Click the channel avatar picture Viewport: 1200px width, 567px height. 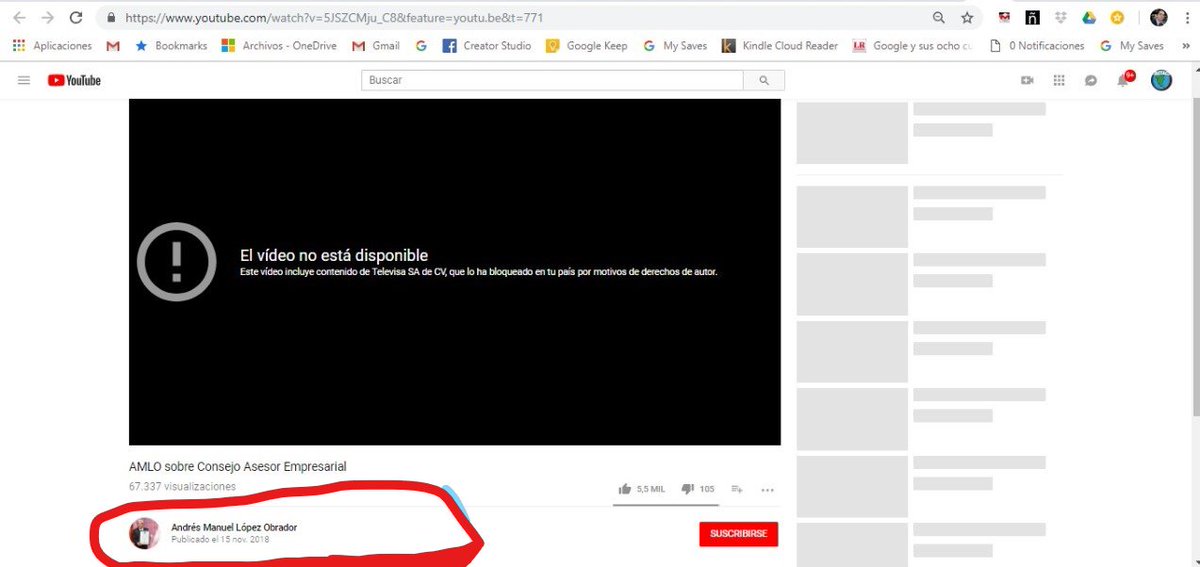[145, 533]
